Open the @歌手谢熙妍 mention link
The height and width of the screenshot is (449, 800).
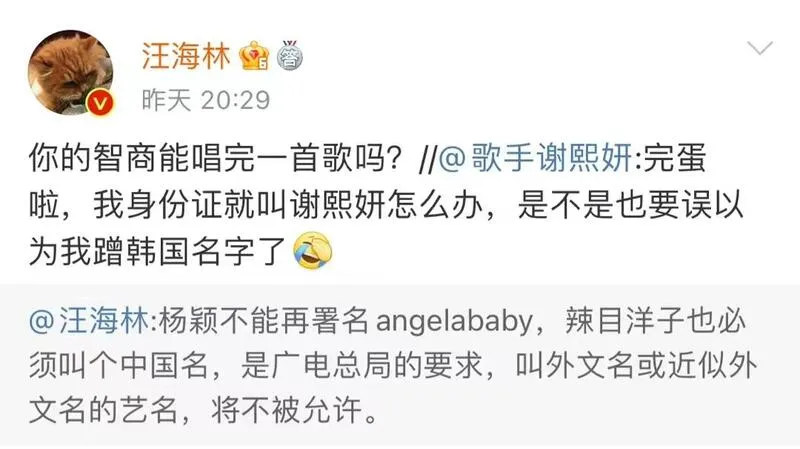(536, 158)
